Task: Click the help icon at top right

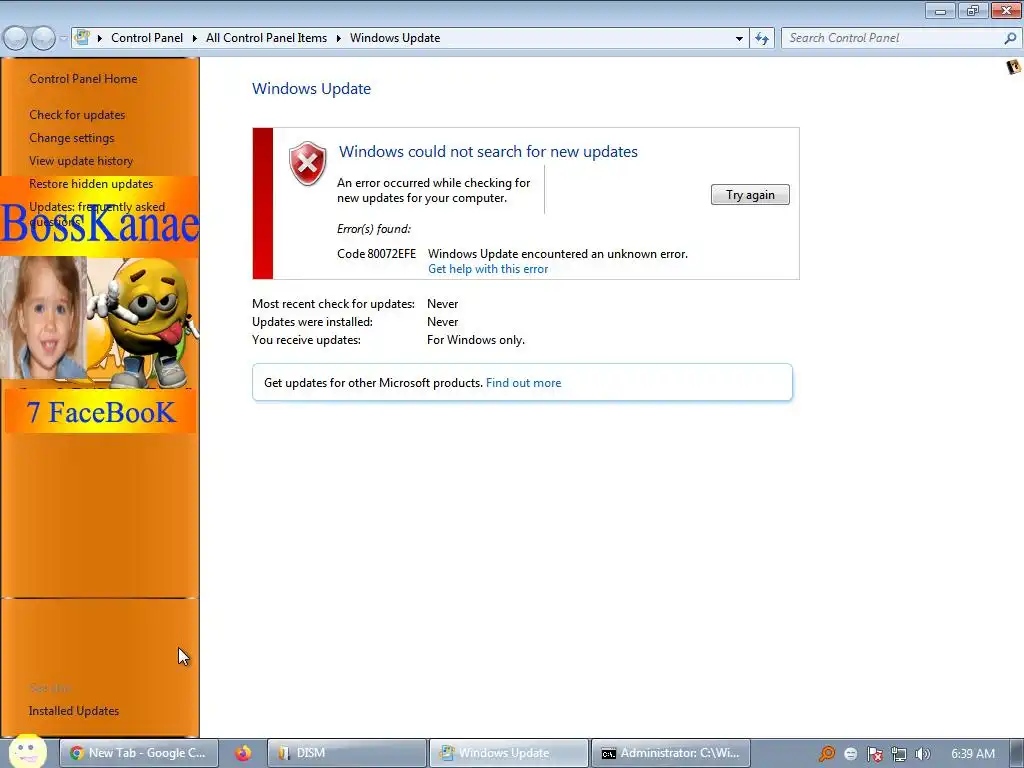Action: pos(1013,67)
